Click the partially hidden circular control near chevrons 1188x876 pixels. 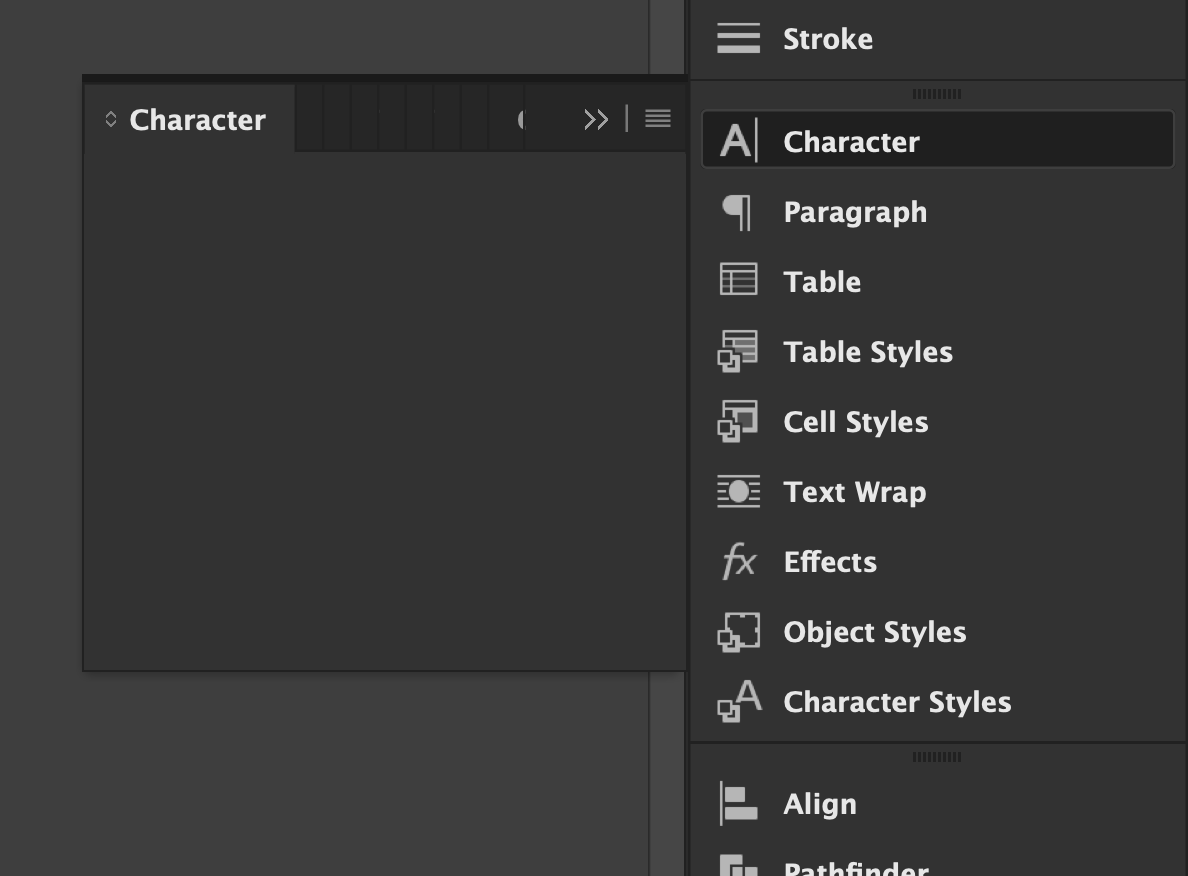pos(523,119)
